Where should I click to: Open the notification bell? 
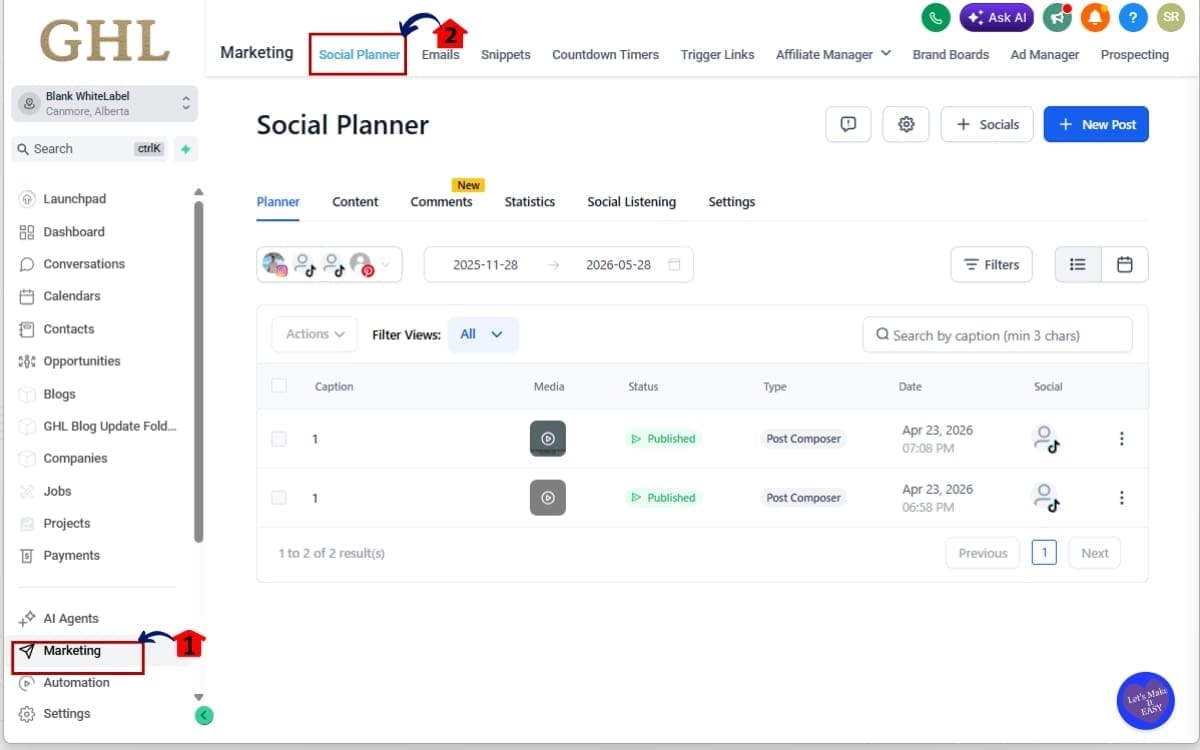pos(1097,17)
